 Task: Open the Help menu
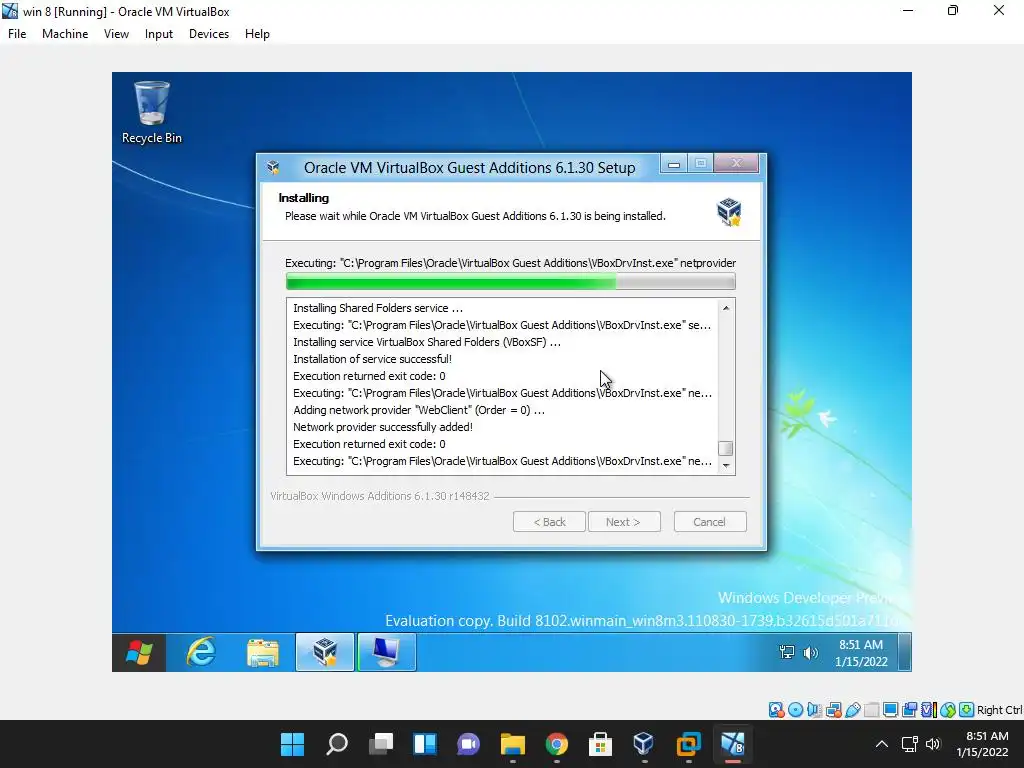pos(257,34)
